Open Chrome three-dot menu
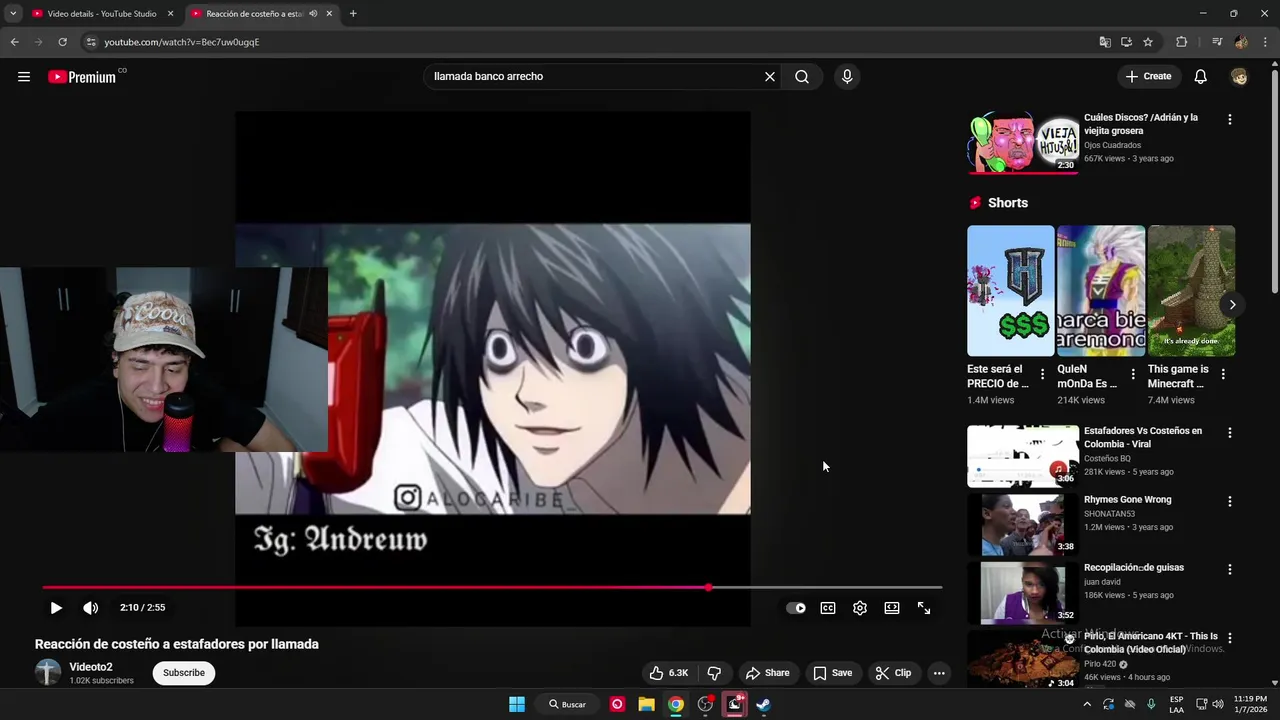Viewport: 1280px width, 720px height. pos(1265,42)
